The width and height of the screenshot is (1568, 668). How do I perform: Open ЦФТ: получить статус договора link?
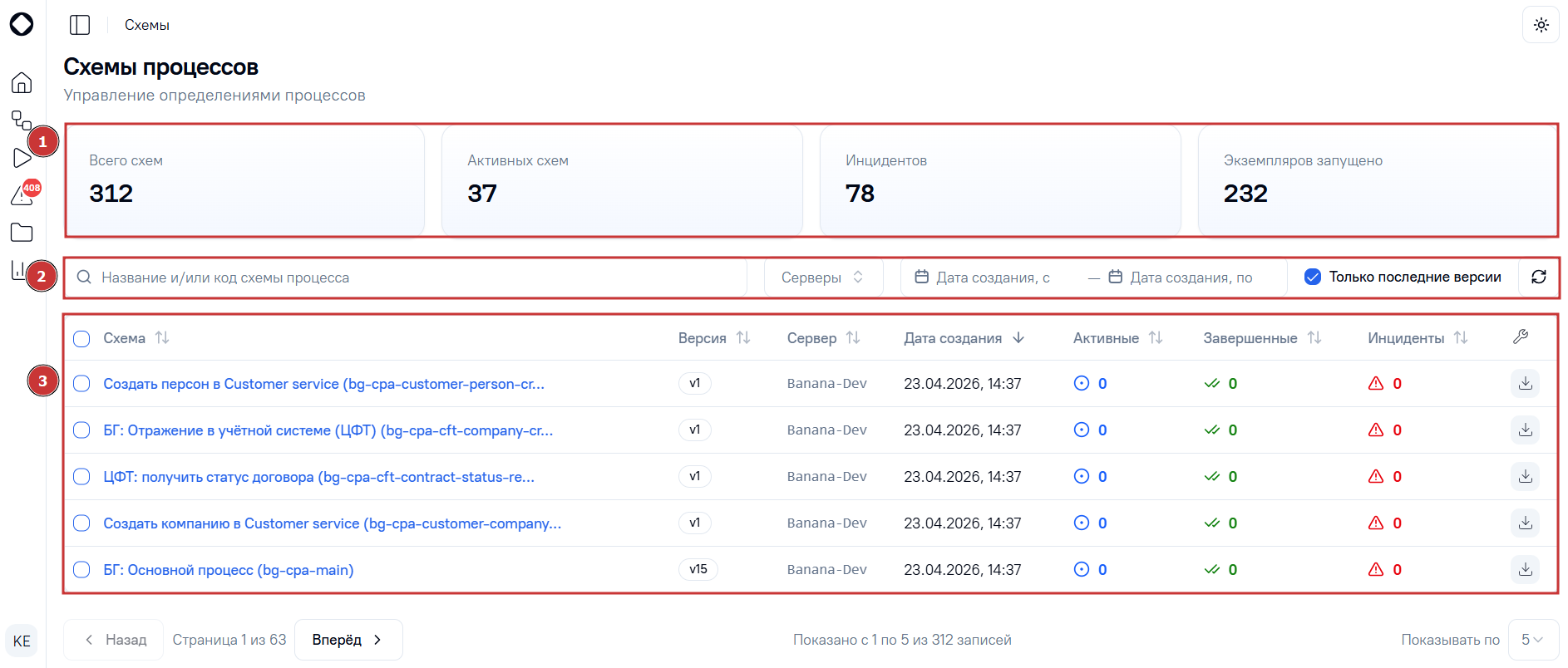coord(318,477)
